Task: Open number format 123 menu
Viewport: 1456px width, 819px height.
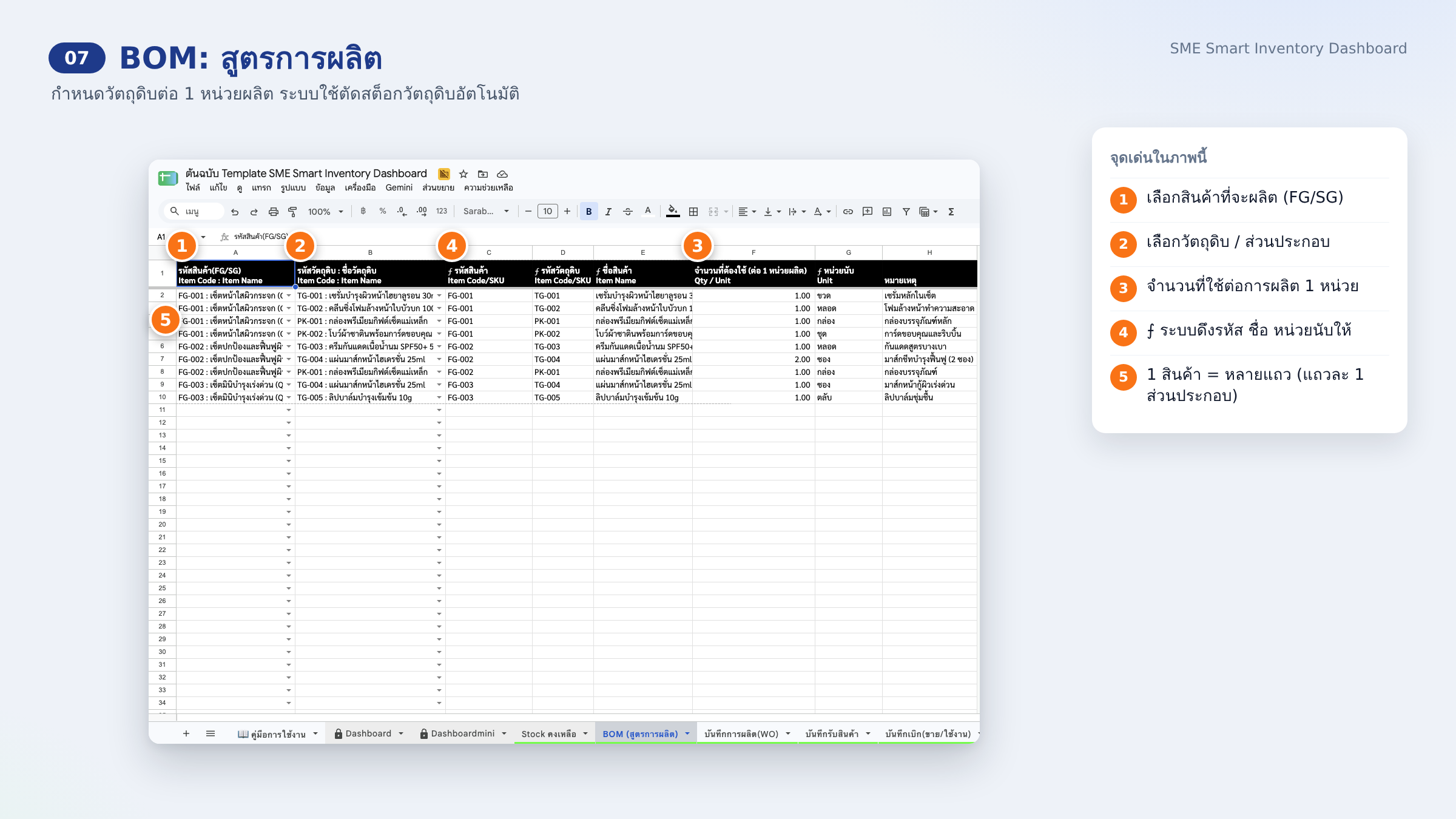Action: (442, 211)
